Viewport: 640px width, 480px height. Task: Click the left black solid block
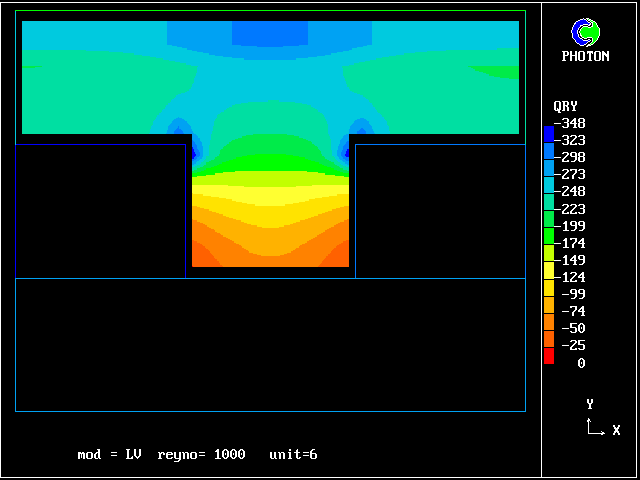pyautogui.click(x=100, y=210)
